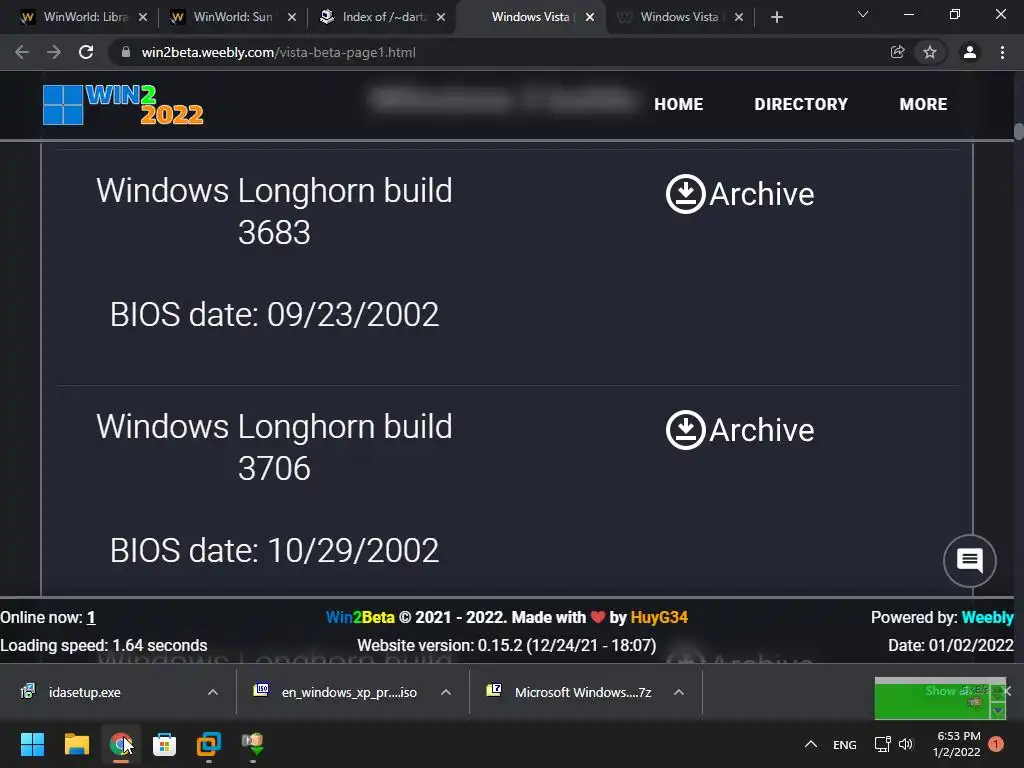Expand en_windows_xp_pr iso download options
The width and height of the screenshot is (1024, 768).
pyautogui.click(x=446, y=692)
